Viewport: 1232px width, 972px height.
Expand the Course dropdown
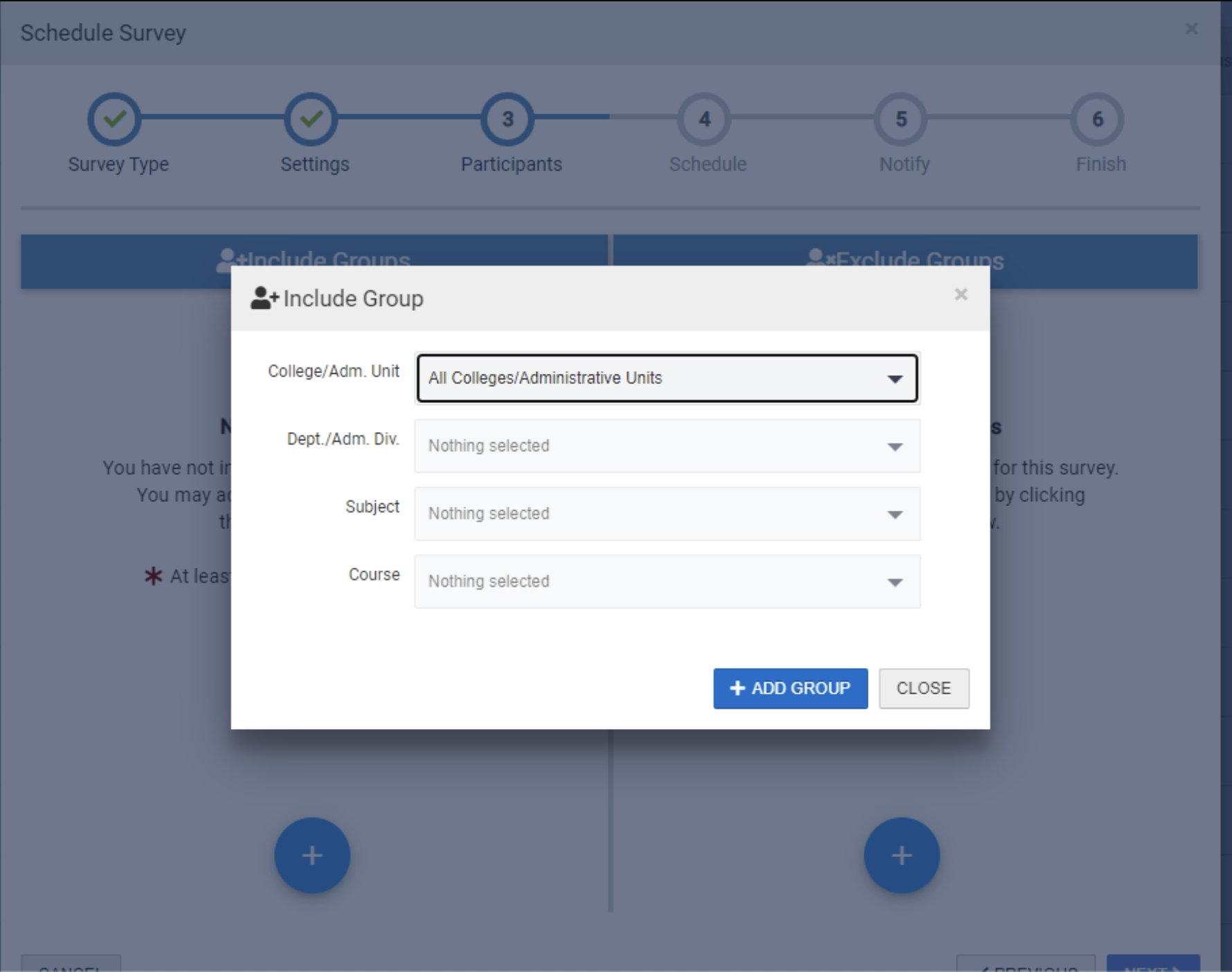tap(667, 582)
